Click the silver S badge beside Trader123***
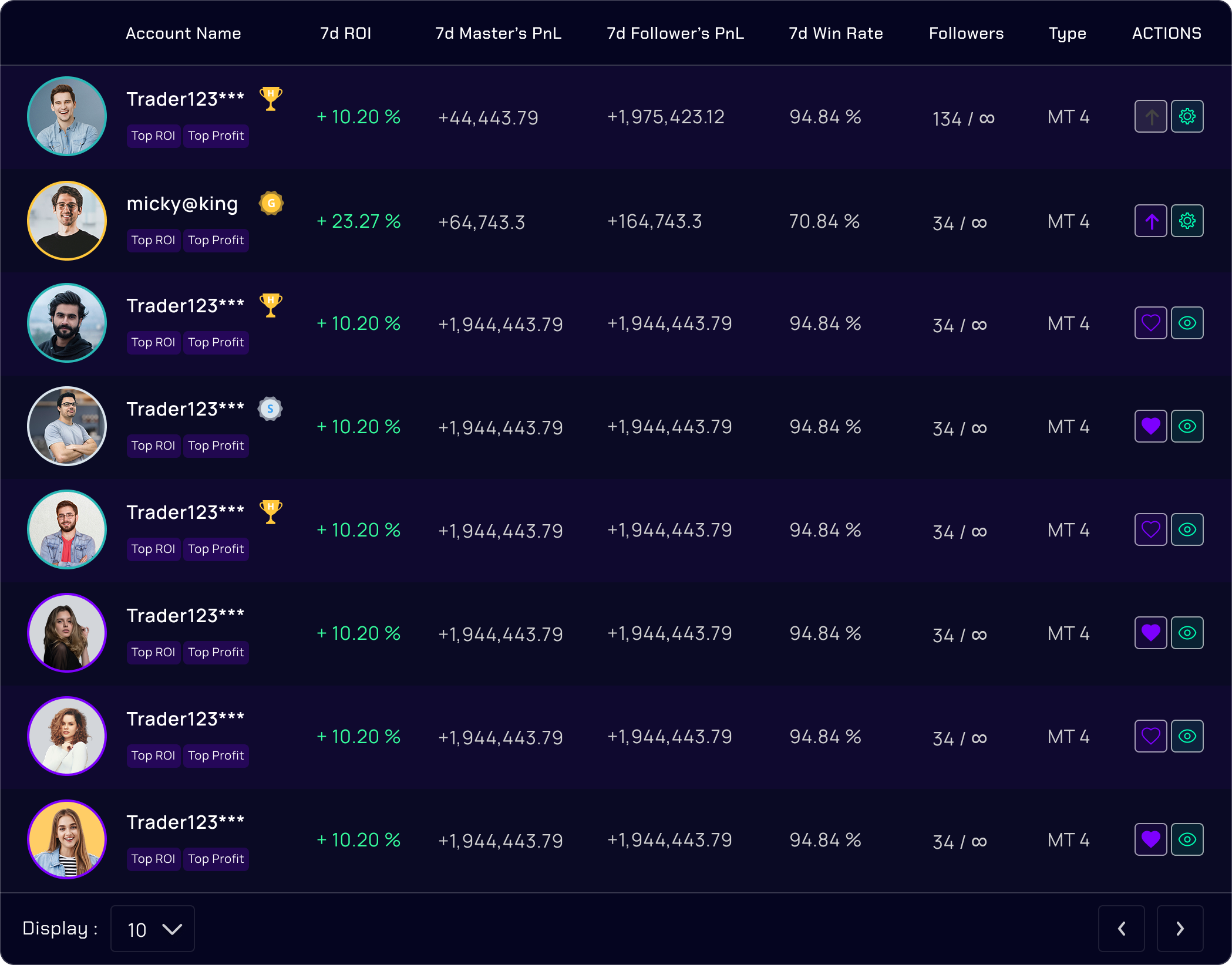 (270, 409)
